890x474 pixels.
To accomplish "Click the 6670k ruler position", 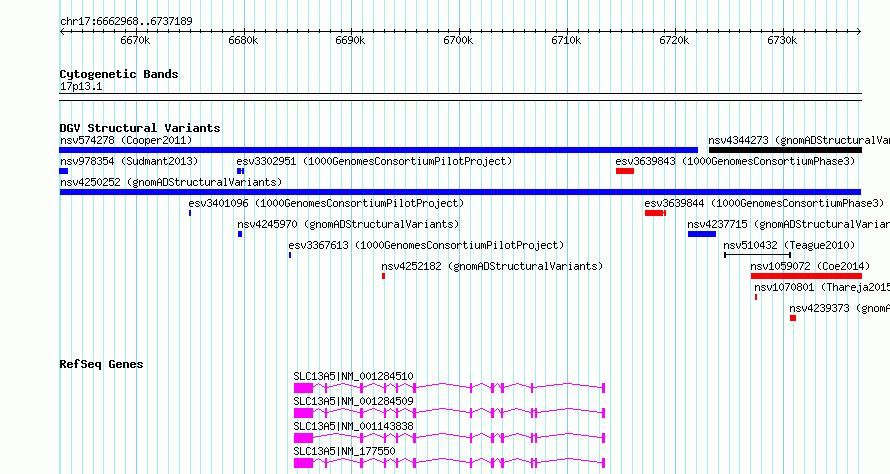I will (135, 41).
